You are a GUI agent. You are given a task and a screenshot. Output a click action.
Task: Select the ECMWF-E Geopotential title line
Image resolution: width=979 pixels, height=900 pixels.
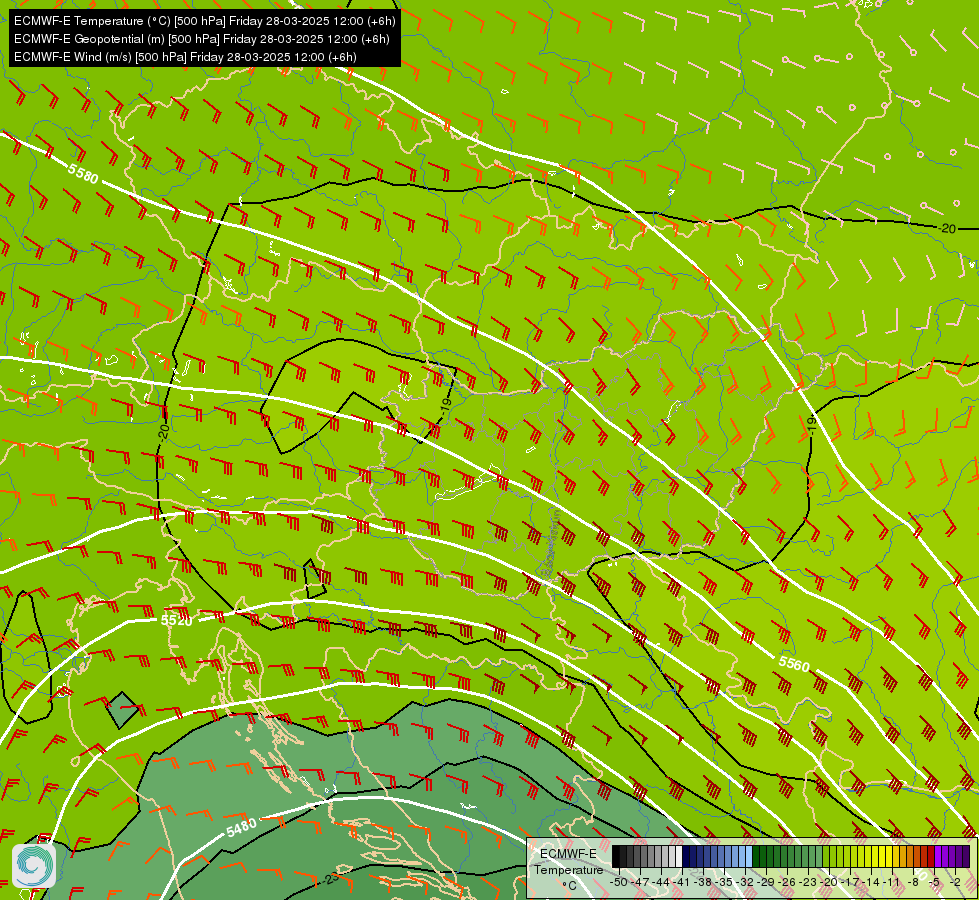coord(202,39)
